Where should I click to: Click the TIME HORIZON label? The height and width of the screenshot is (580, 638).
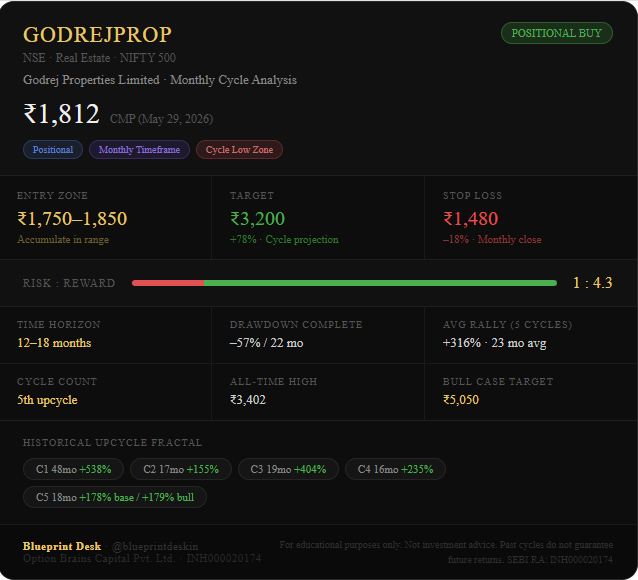pos(59,325)
